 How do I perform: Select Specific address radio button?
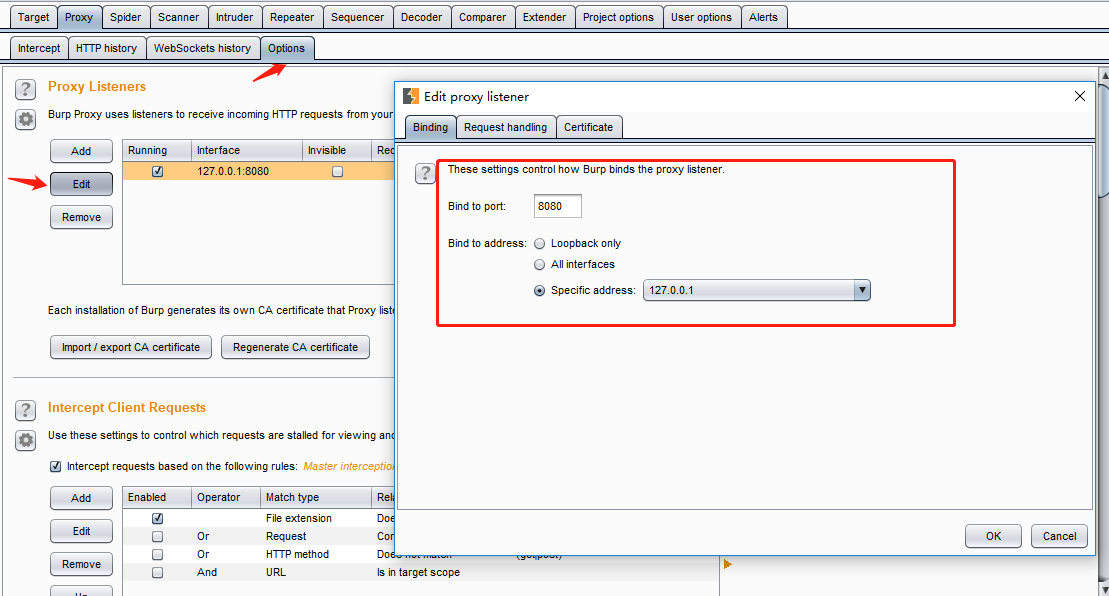[x=540, y=291]
